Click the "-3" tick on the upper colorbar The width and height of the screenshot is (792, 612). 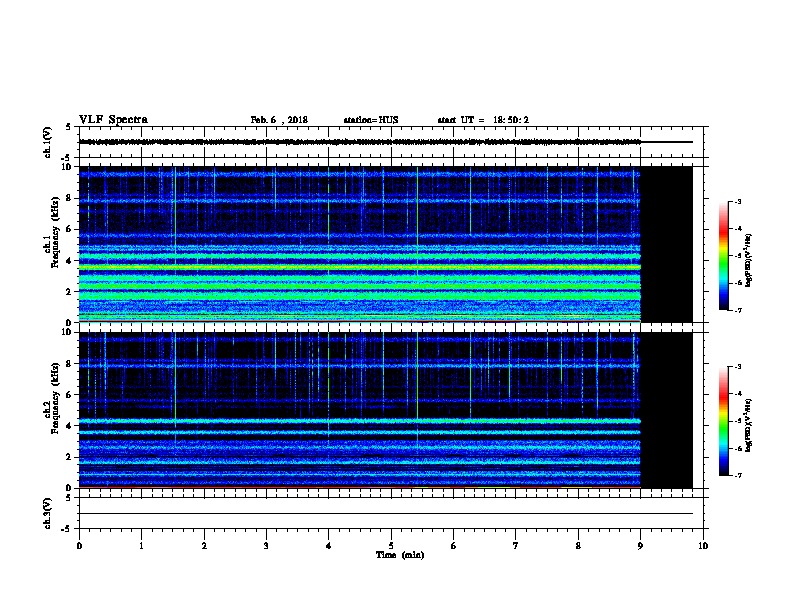[x=737, y=202]
